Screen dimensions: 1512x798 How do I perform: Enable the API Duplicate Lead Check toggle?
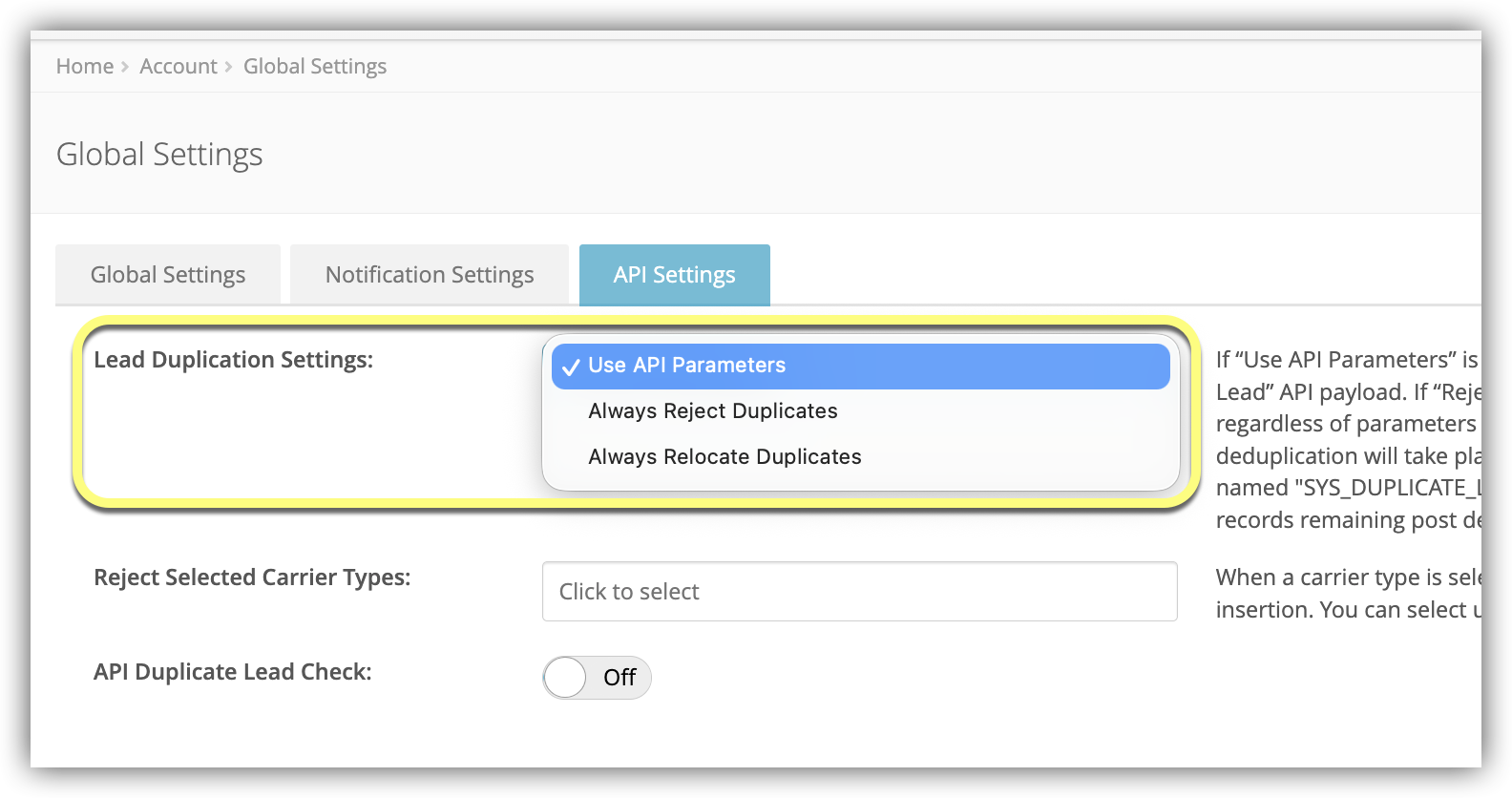click(x=567, y=678)
